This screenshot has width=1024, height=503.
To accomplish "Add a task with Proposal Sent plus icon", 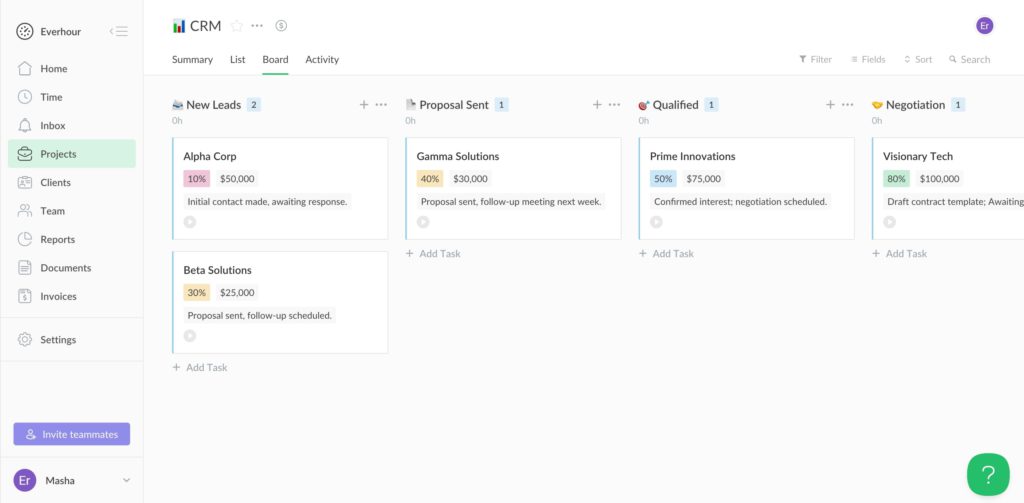I will [597, 105].
